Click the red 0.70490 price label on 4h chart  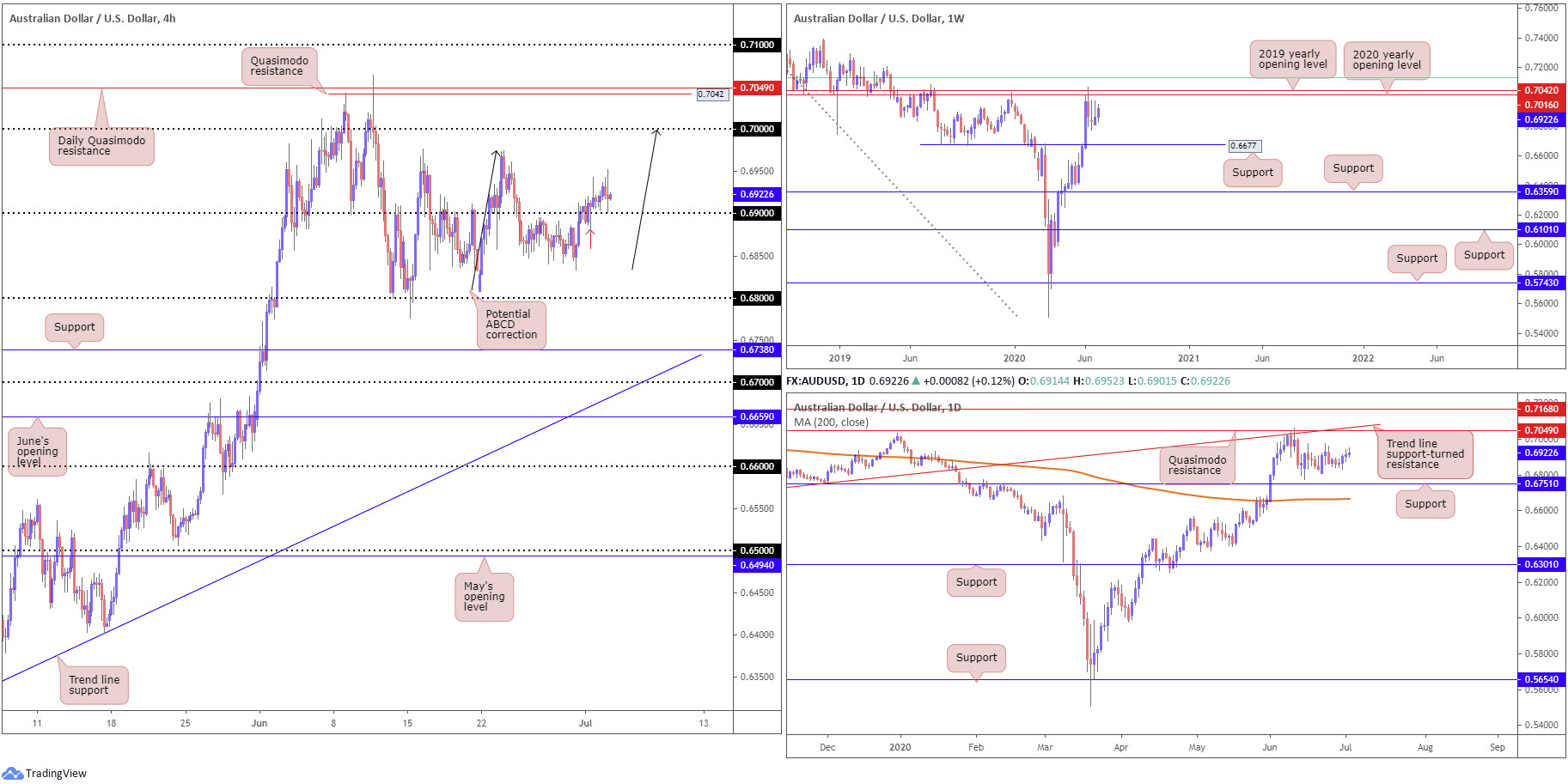[x=757, y=88]
